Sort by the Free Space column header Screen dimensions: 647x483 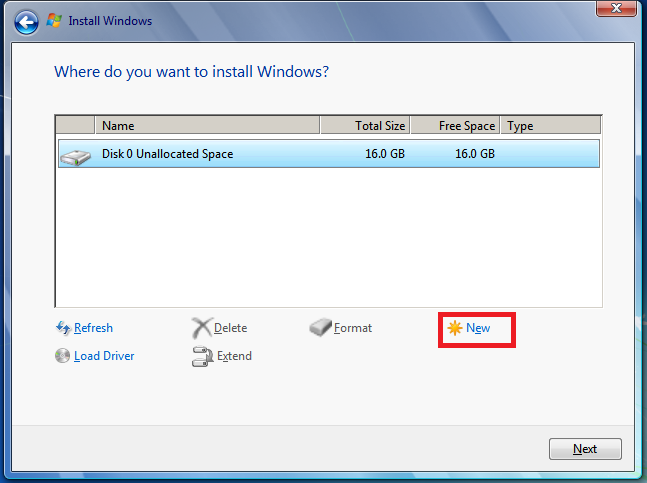click(455, 125)
